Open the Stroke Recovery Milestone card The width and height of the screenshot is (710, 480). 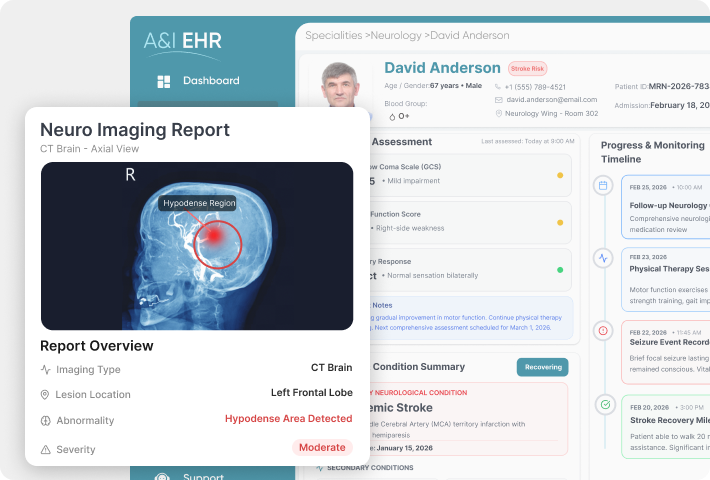(x=666, y=427)
